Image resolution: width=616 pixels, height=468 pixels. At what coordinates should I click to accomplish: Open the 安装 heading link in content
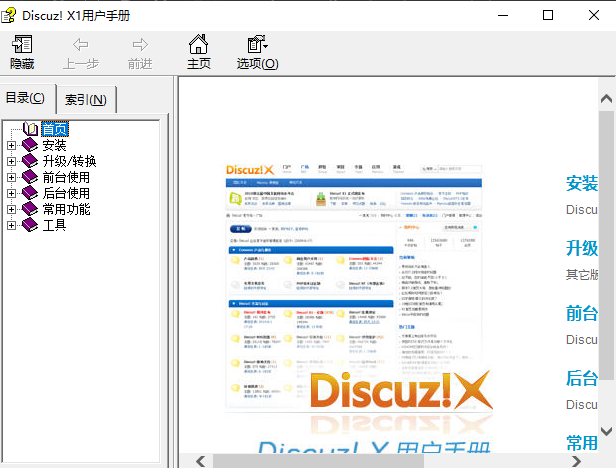(x=582, y=184)
